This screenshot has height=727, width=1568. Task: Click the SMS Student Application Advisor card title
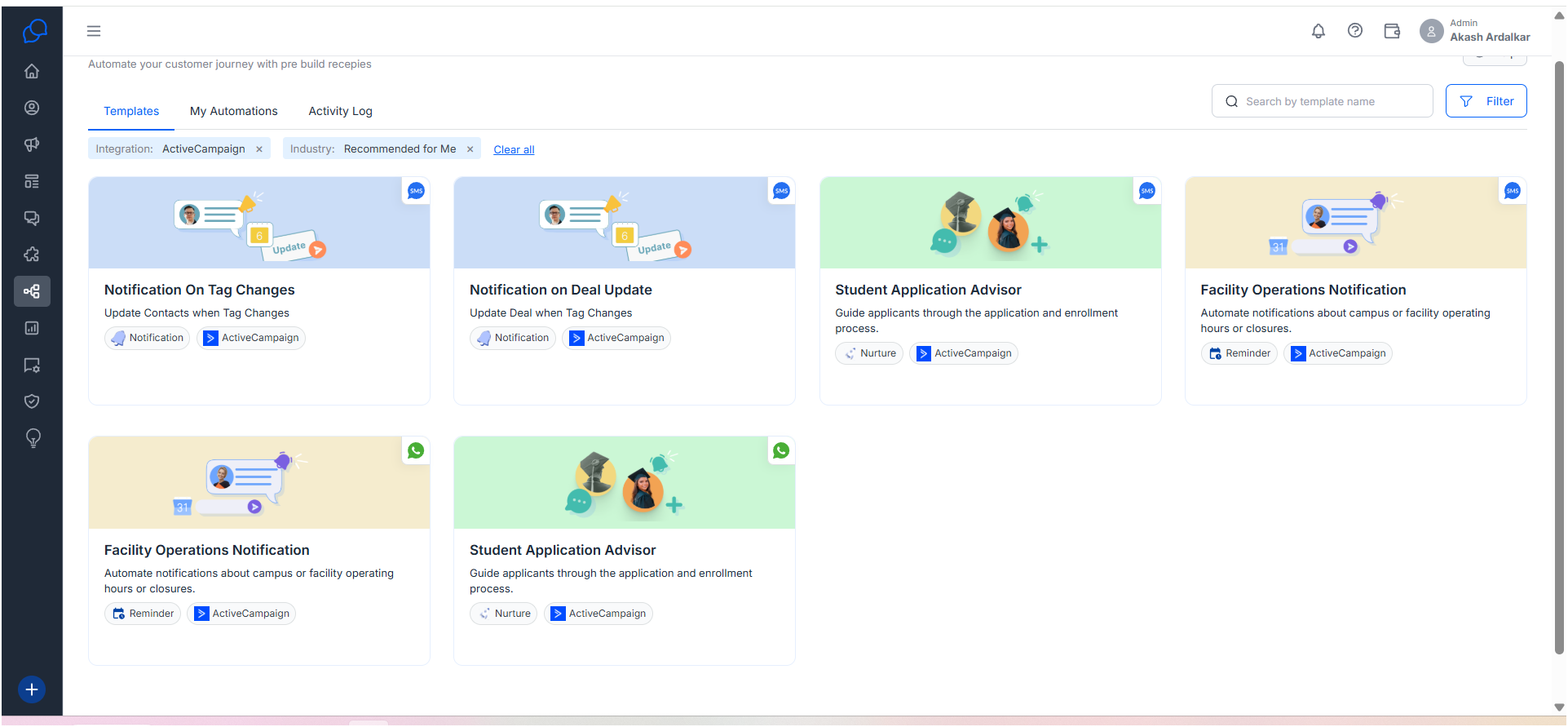coord(928,290)
